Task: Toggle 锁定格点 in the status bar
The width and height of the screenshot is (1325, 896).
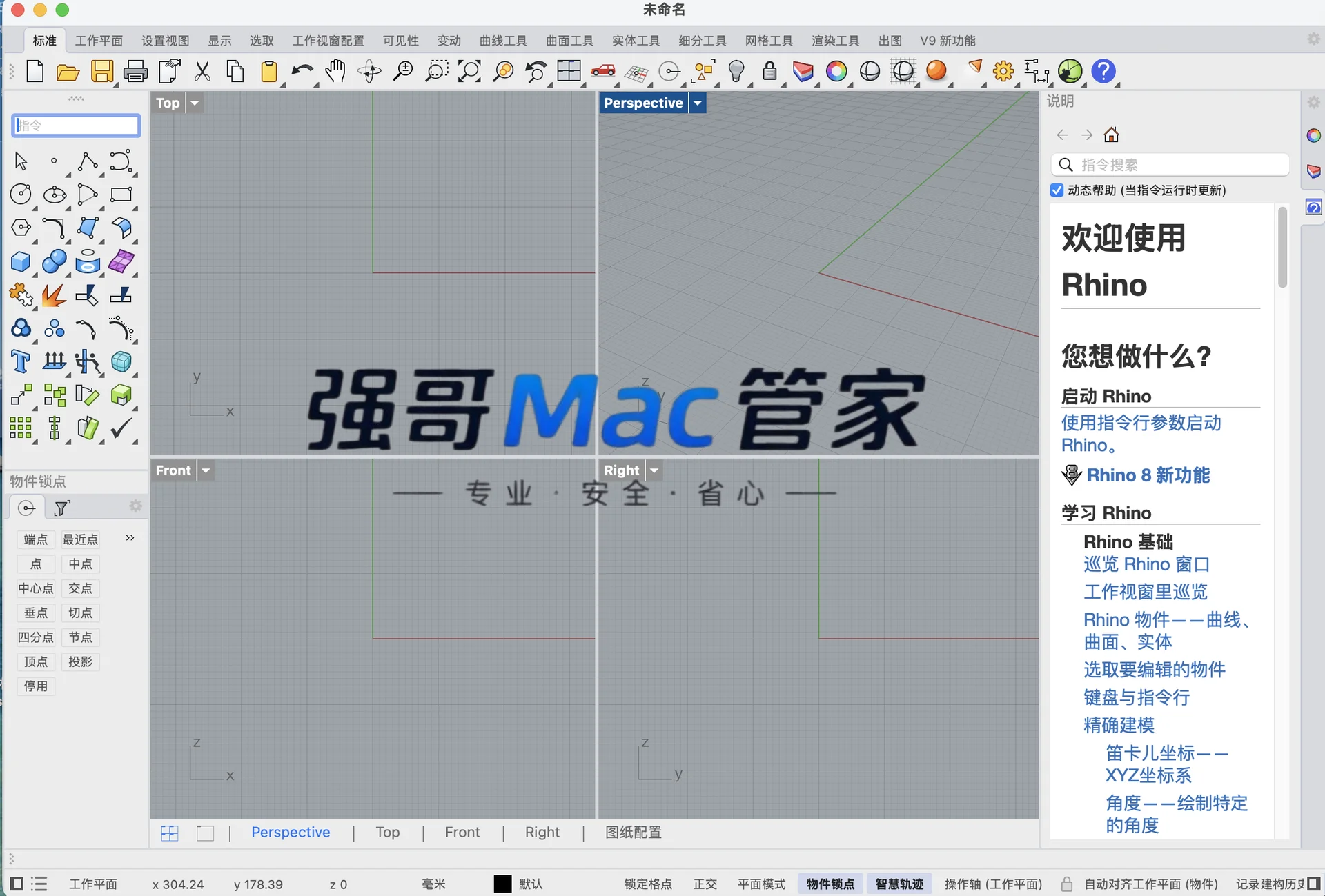Action: [647, 884]
